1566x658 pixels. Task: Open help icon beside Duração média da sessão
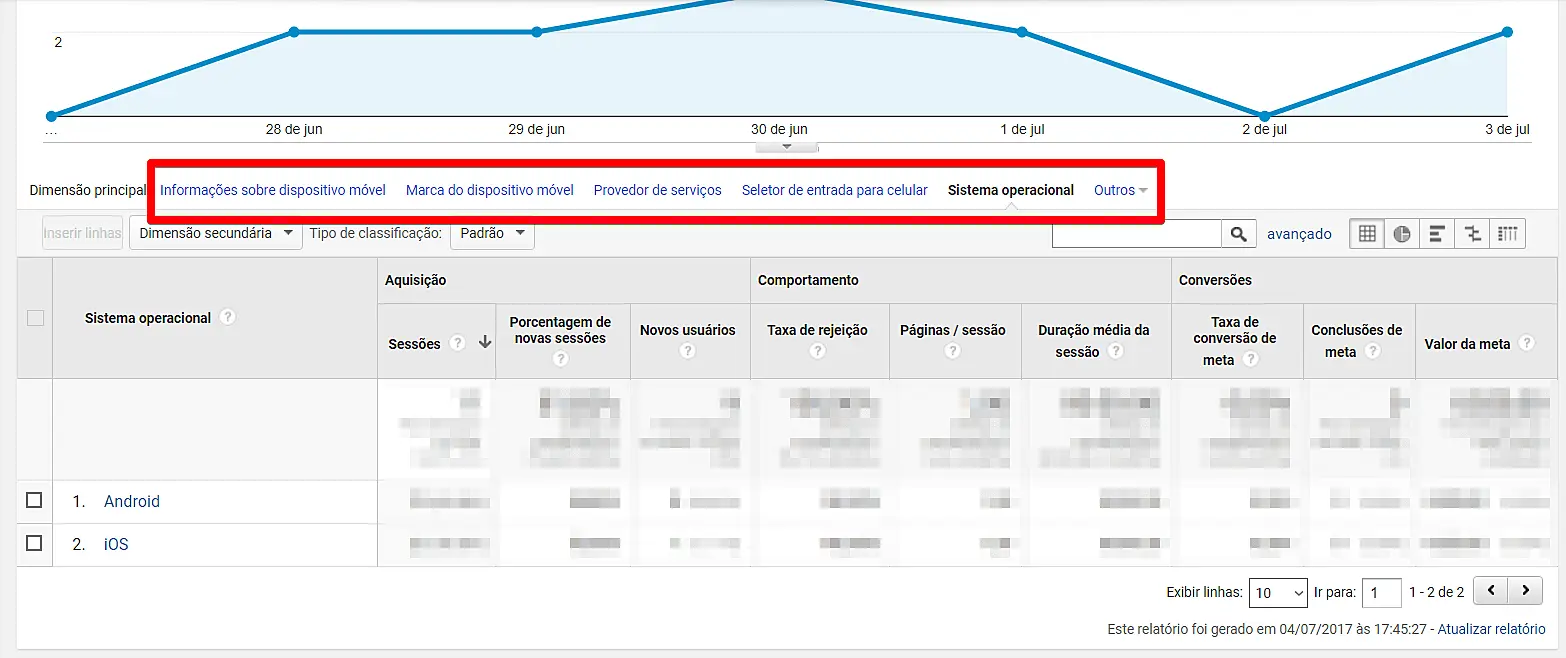[x=1116, y=351]
